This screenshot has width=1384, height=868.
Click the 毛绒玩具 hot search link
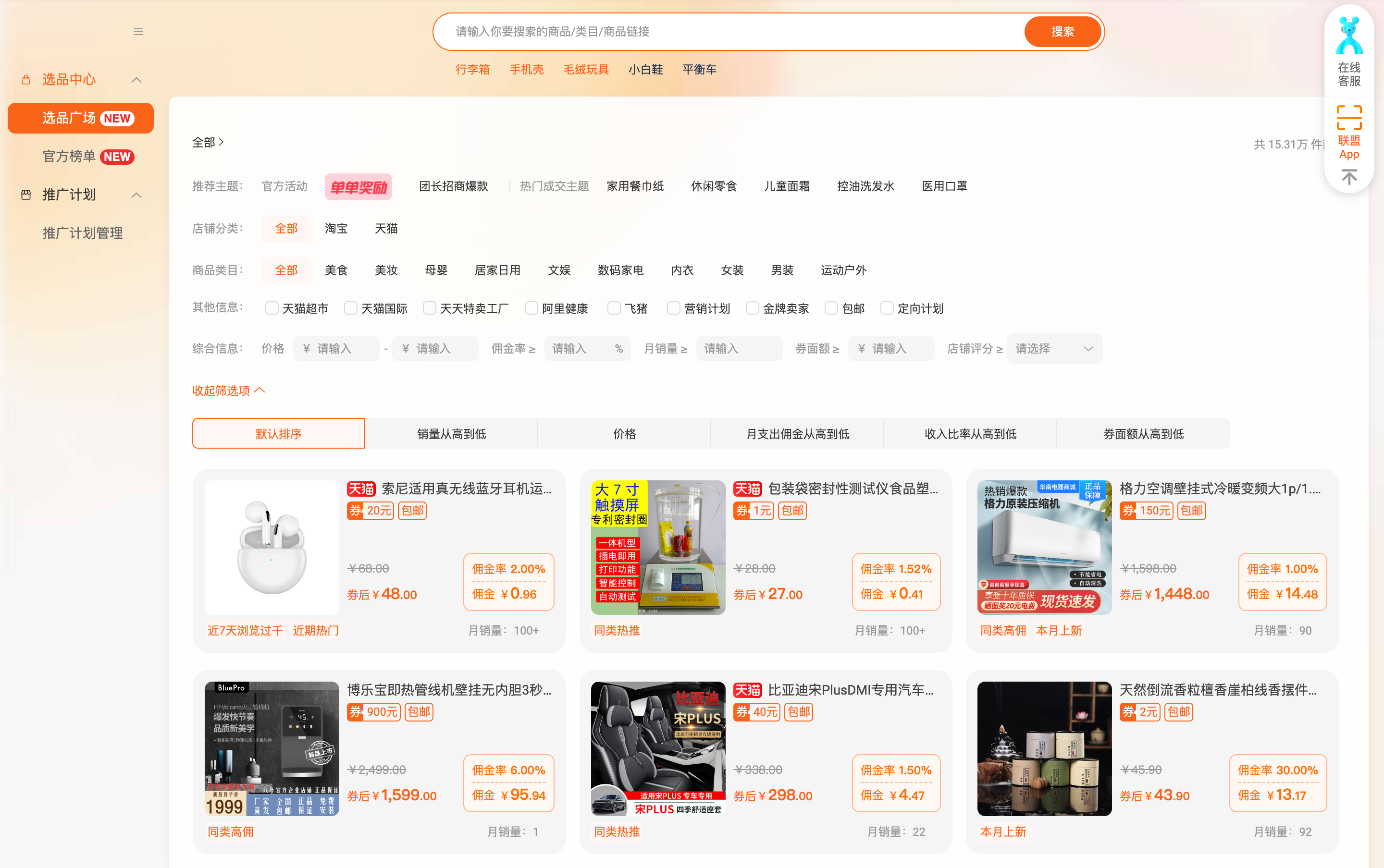pyautogui.click(x=586, y=70)
